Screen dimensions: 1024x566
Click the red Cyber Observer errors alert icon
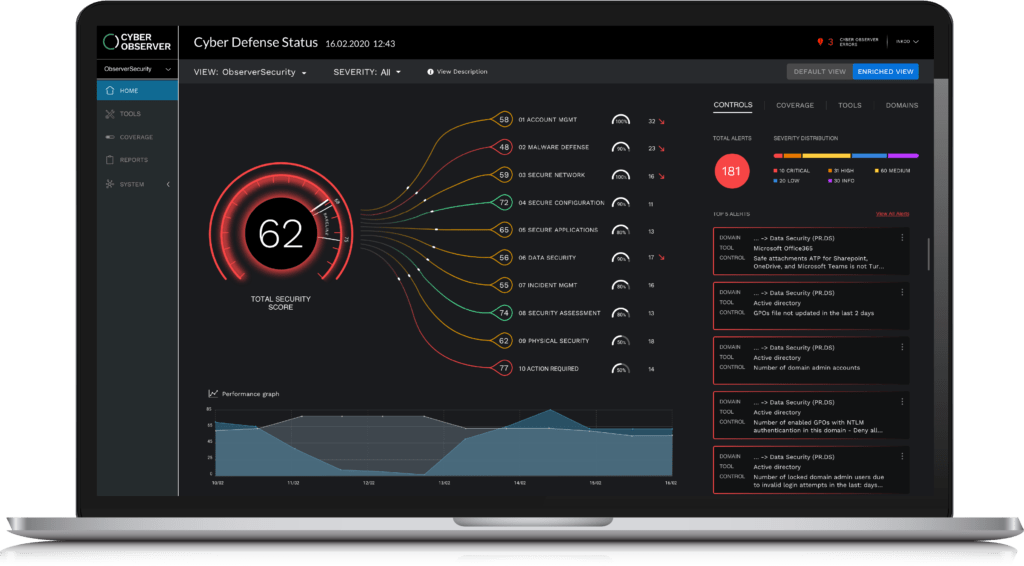click(820, 42)
